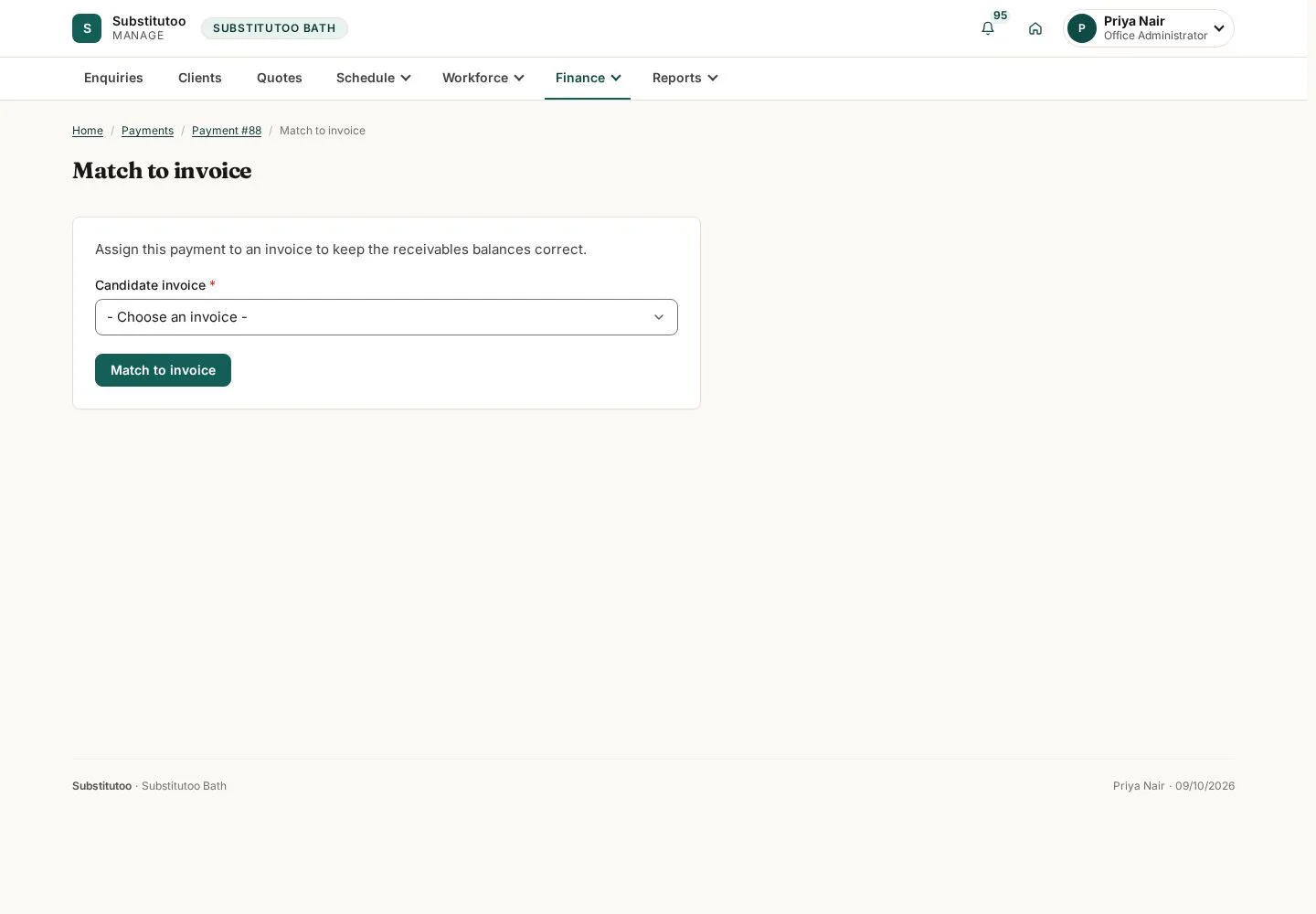Open the Payment #88 breadcrumb link
This screenshot has width=1316, height=914.
tap(227, 131)
